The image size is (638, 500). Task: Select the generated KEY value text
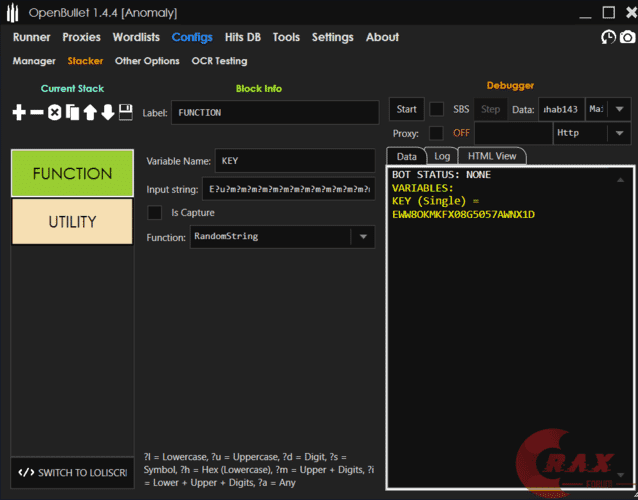coord(463,214)
